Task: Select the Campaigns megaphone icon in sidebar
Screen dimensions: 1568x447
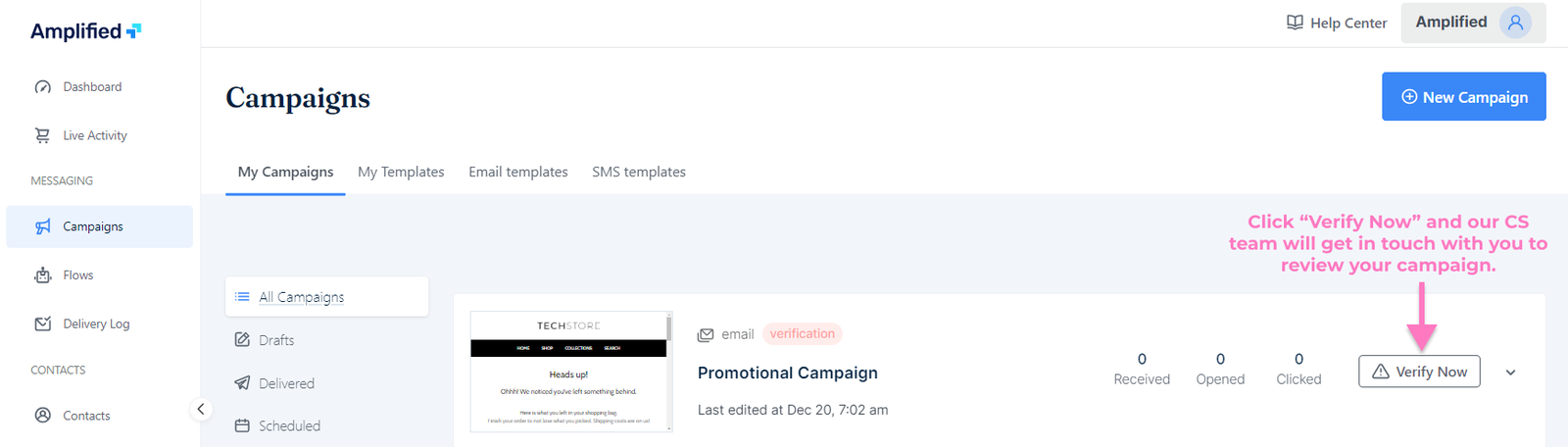Action: [43, 226]
